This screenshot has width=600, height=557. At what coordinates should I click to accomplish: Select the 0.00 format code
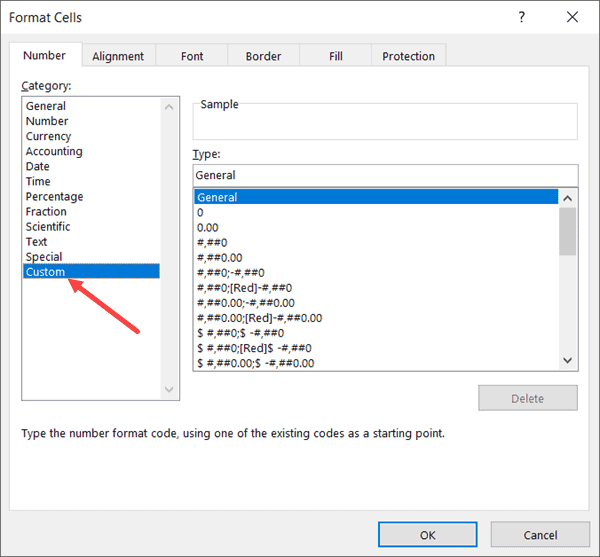[209, 227]
